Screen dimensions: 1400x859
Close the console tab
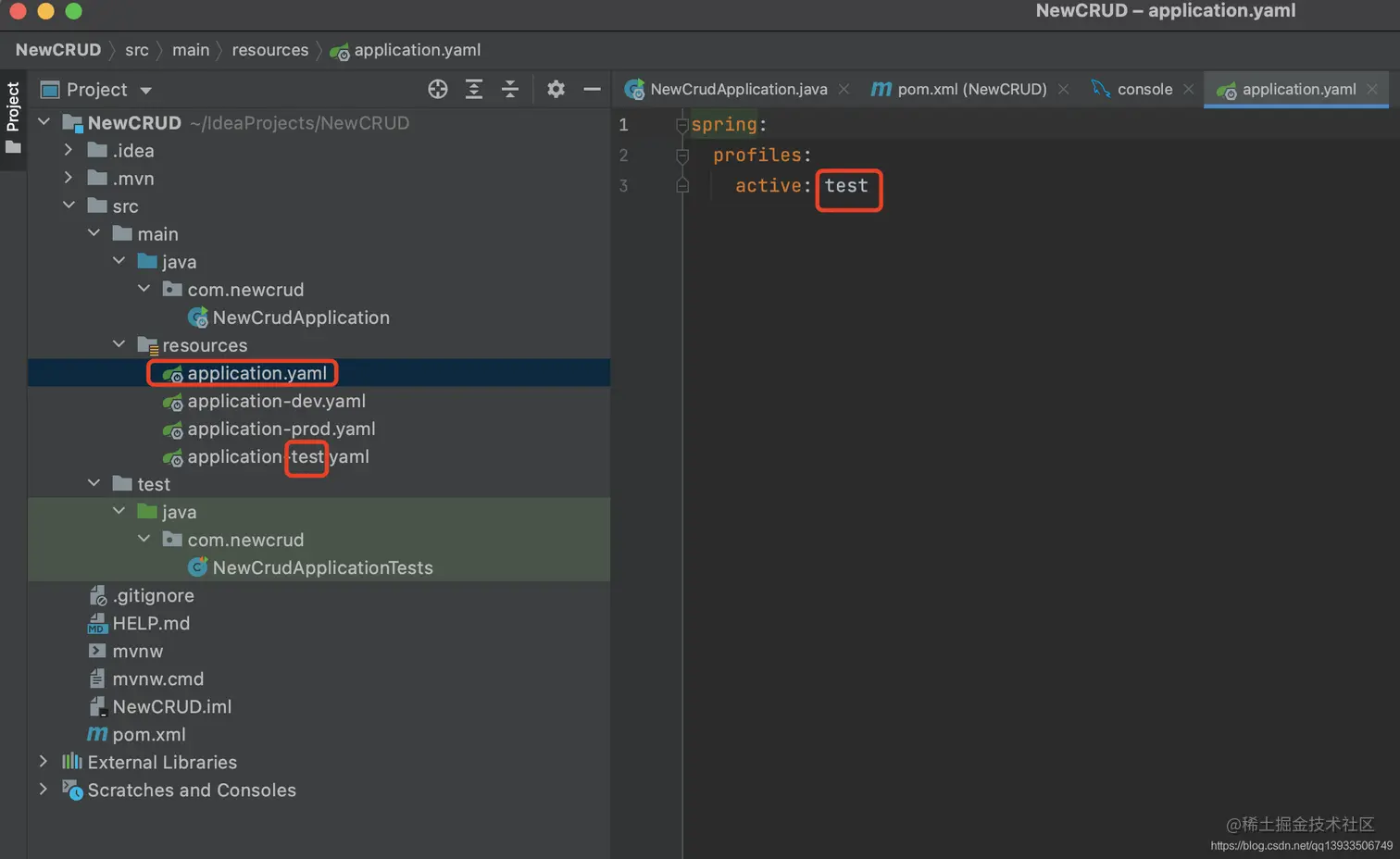tap(1189, 89)
